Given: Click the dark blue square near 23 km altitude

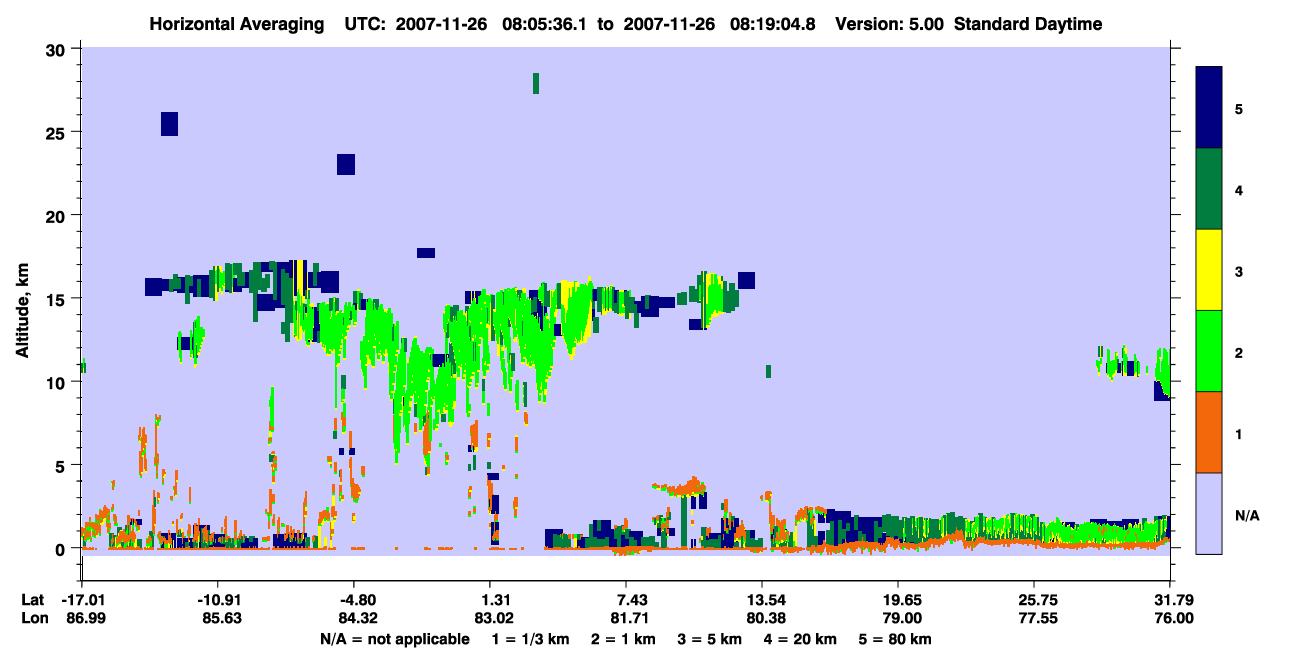Looking at the screenshot, I should pyautogui.click(x=346, y=164).
